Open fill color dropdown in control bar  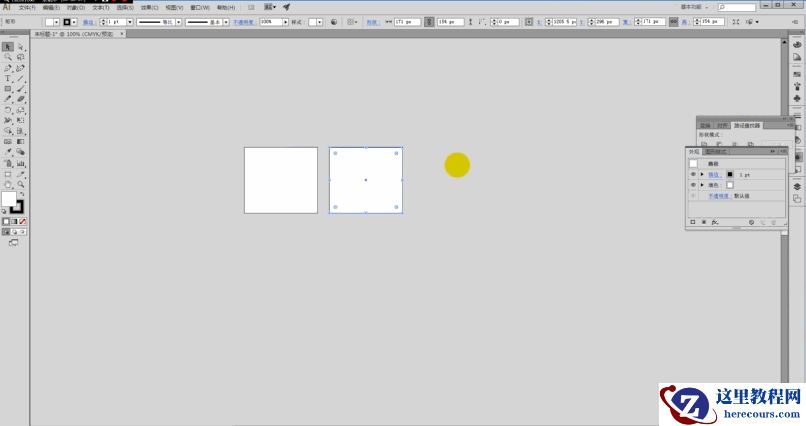tap(57, 22)
